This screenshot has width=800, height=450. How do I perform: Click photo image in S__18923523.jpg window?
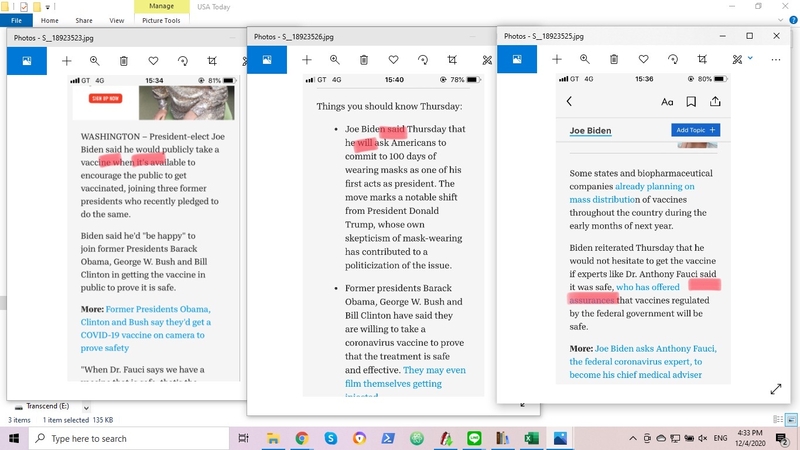click(154, 229)
